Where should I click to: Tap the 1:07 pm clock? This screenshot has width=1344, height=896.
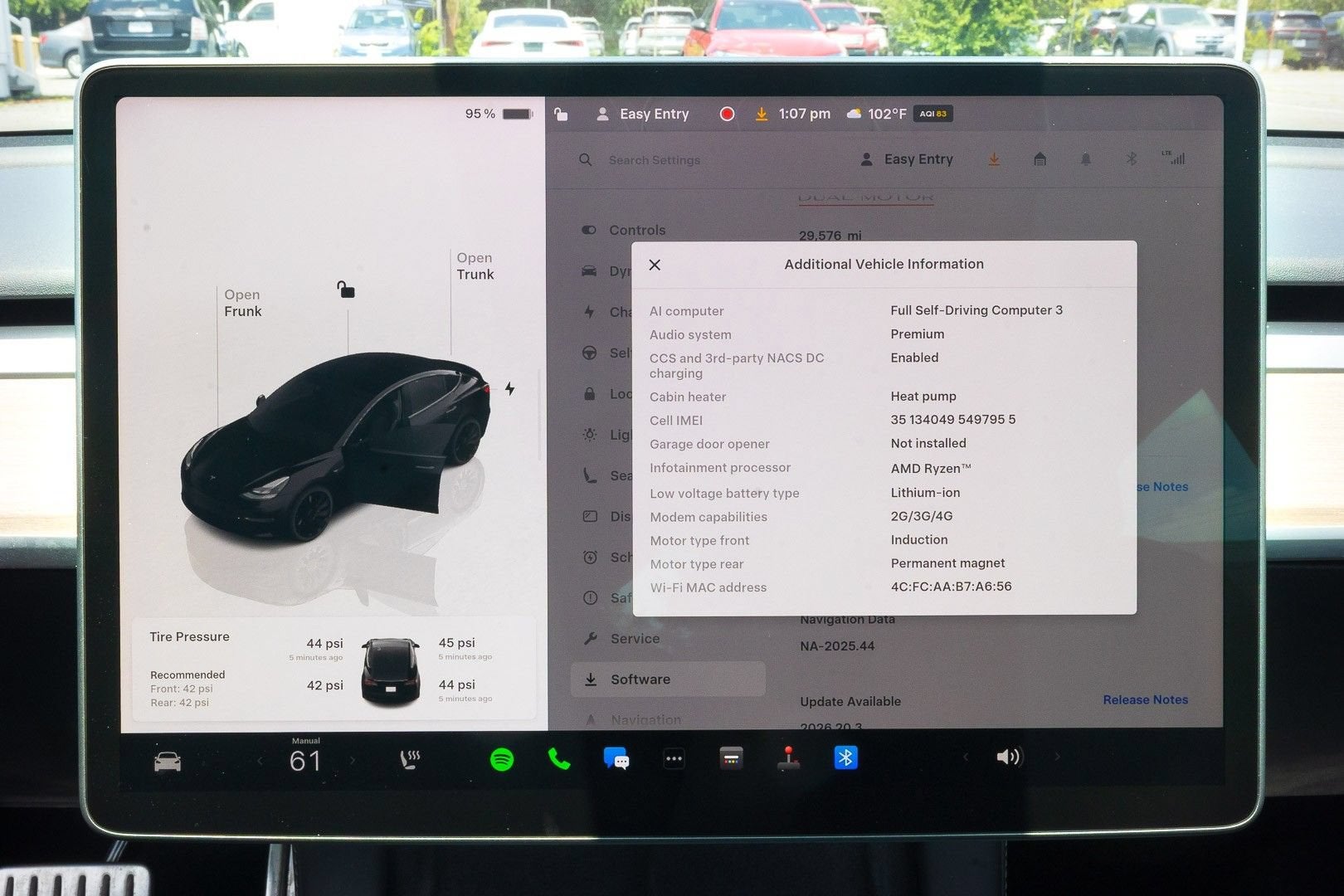[804, 114]
